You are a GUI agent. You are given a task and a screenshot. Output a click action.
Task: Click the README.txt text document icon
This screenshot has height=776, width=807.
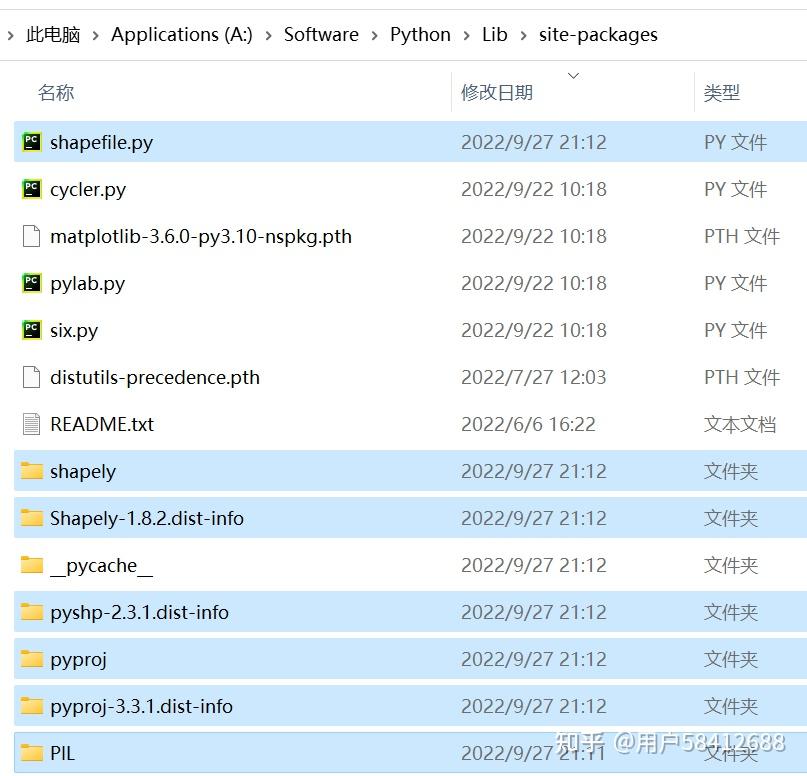(x=31, y=424)
